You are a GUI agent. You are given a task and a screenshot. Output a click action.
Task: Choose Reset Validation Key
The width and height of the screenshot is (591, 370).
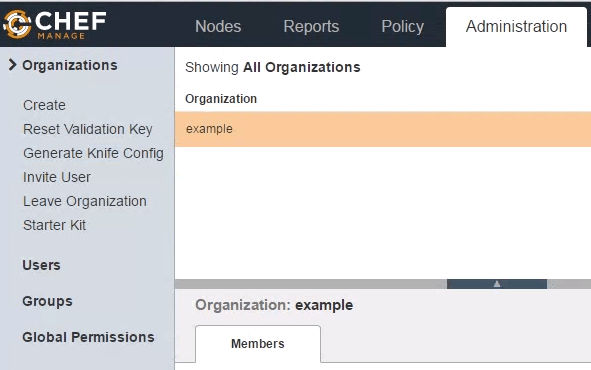87,129
